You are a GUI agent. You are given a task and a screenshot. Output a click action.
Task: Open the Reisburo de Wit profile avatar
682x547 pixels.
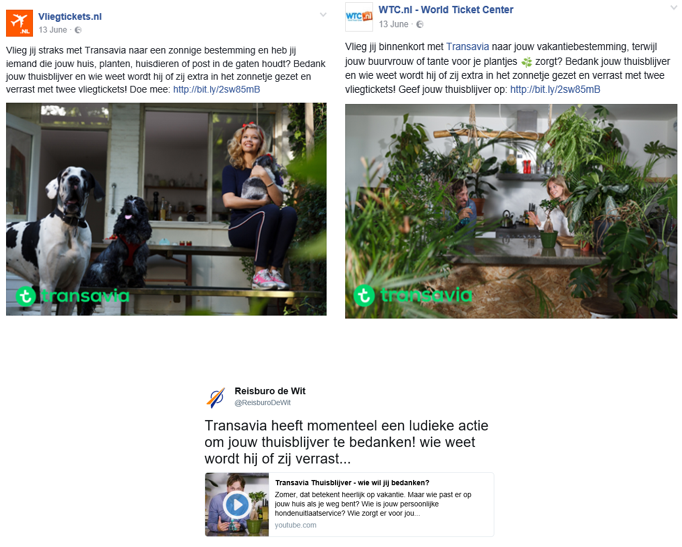(x=216, y=397)
